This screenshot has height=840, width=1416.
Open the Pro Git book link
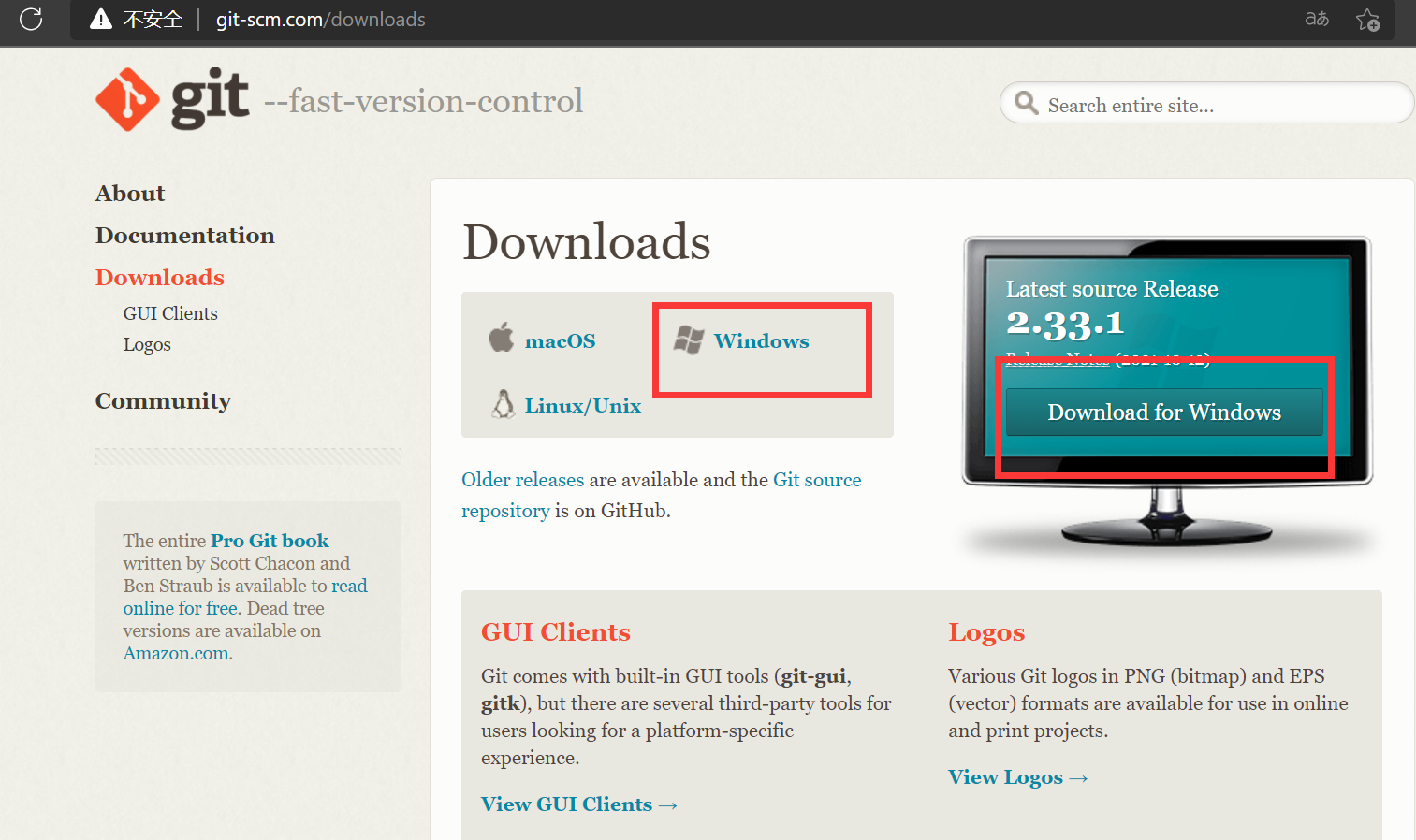coord(270,541)
